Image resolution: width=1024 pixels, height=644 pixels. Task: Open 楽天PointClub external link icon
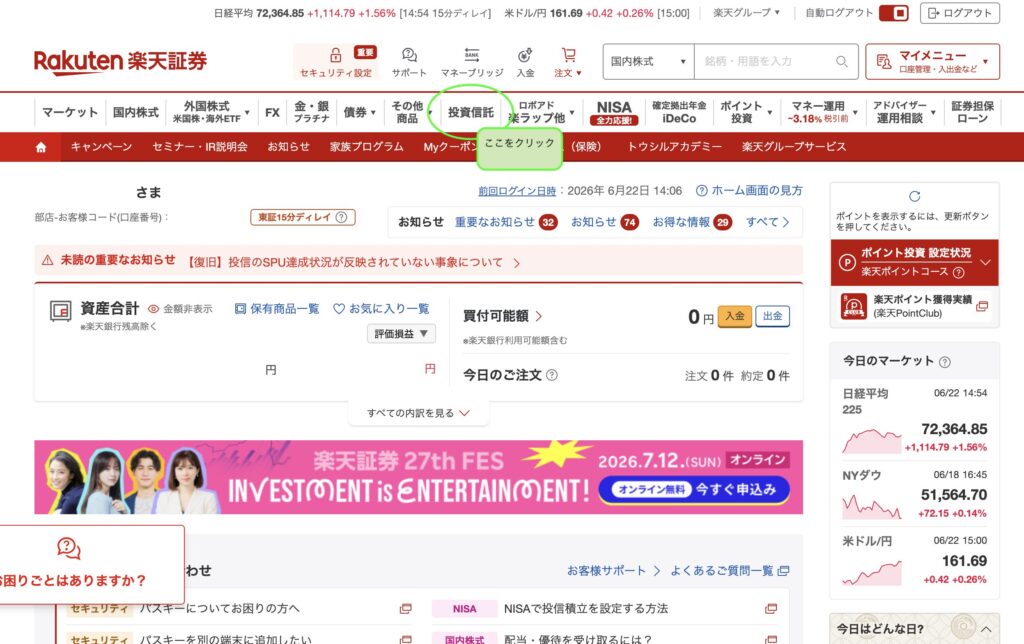click(x=982, y=306)
